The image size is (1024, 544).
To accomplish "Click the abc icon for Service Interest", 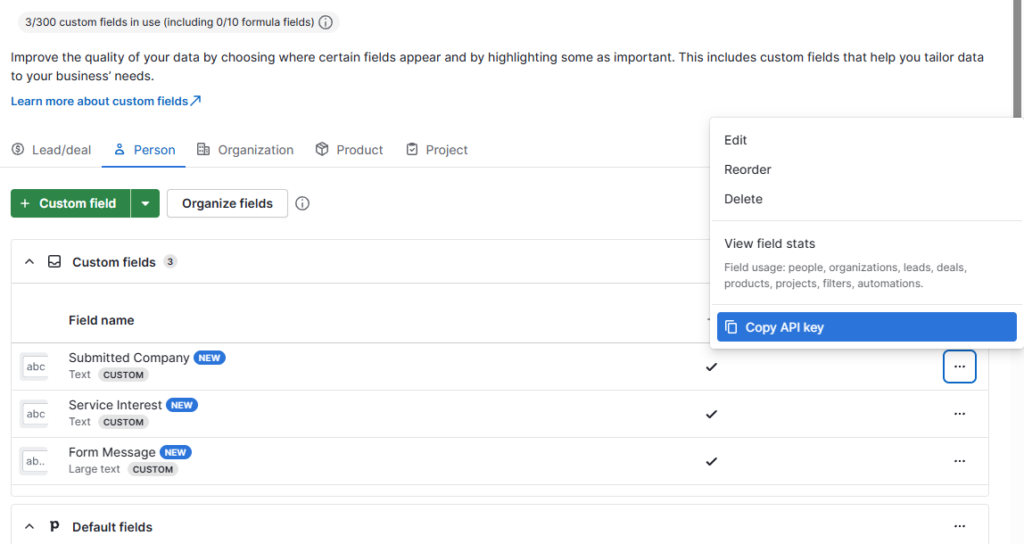I will click(35, 414).
